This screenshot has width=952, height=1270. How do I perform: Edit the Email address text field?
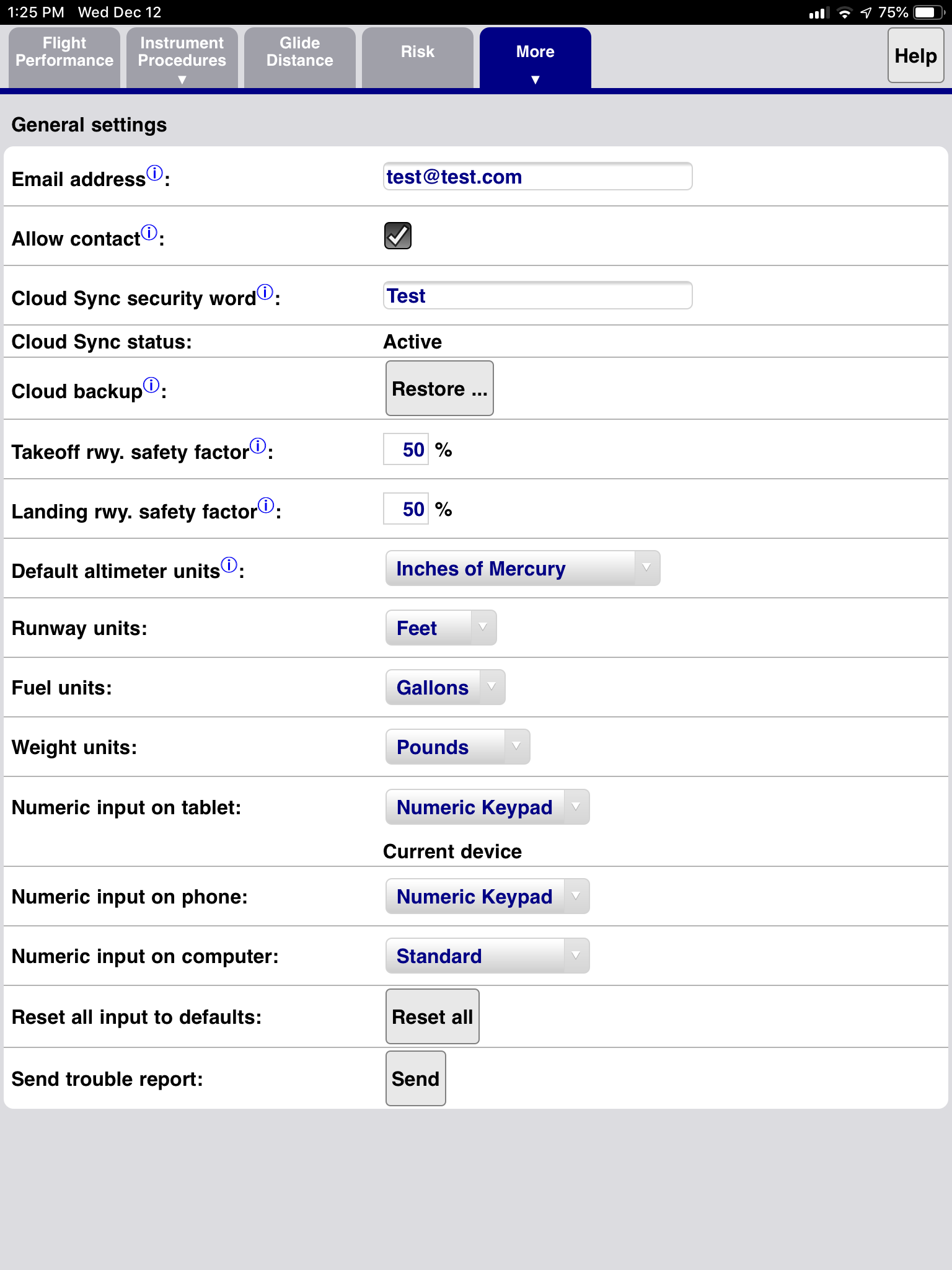tap(537, 177)
